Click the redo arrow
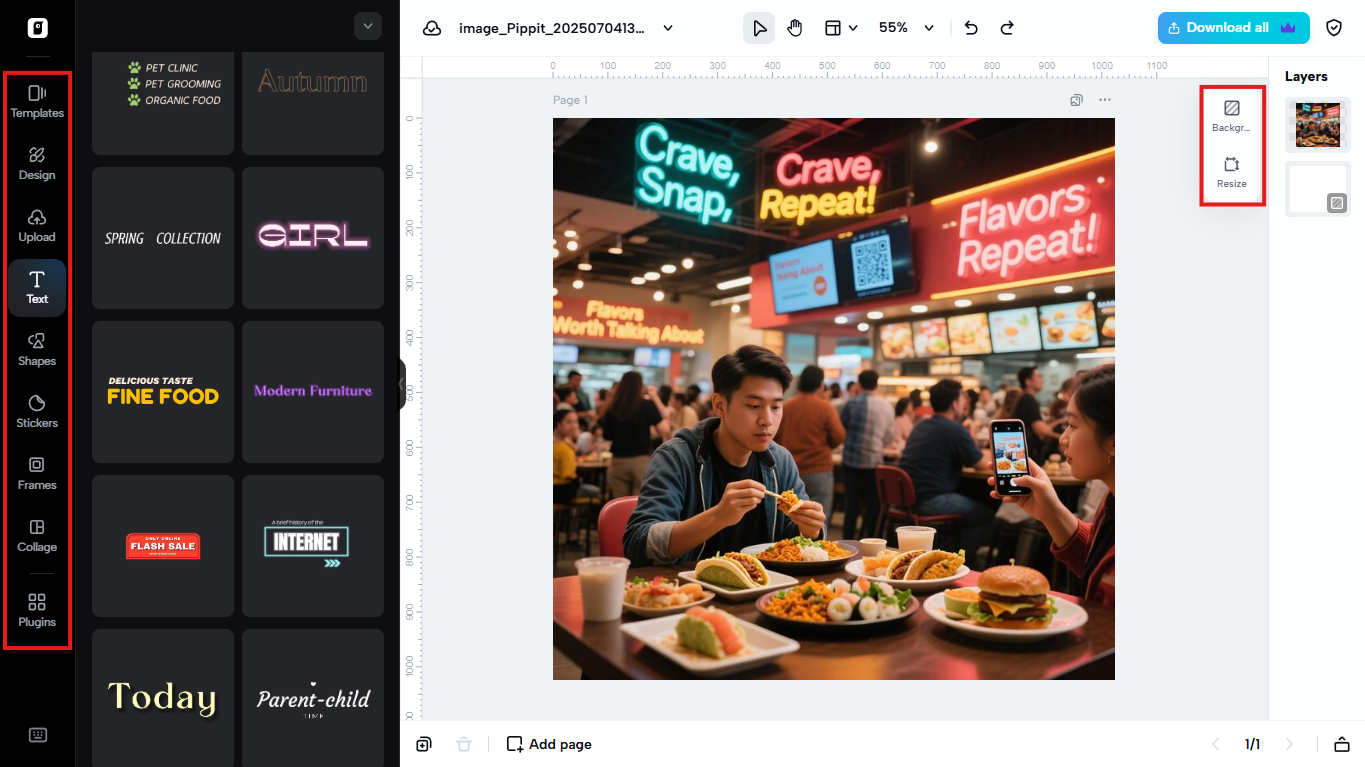The image size is (1365, 767). (x=1007, y=28)
